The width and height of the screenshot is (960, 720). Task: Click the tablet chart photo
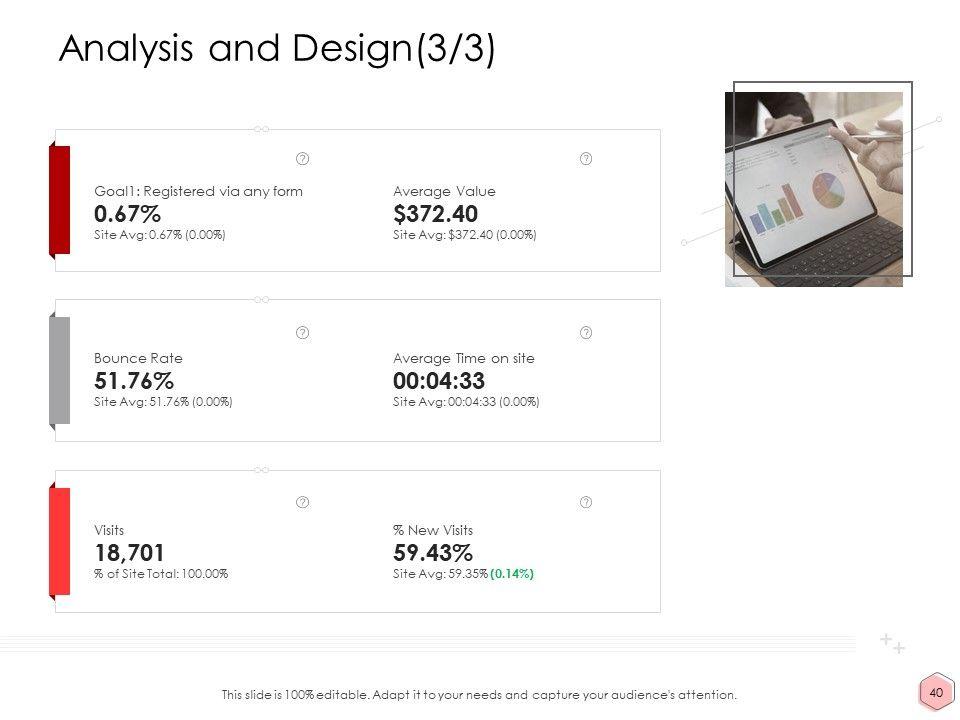814,189
